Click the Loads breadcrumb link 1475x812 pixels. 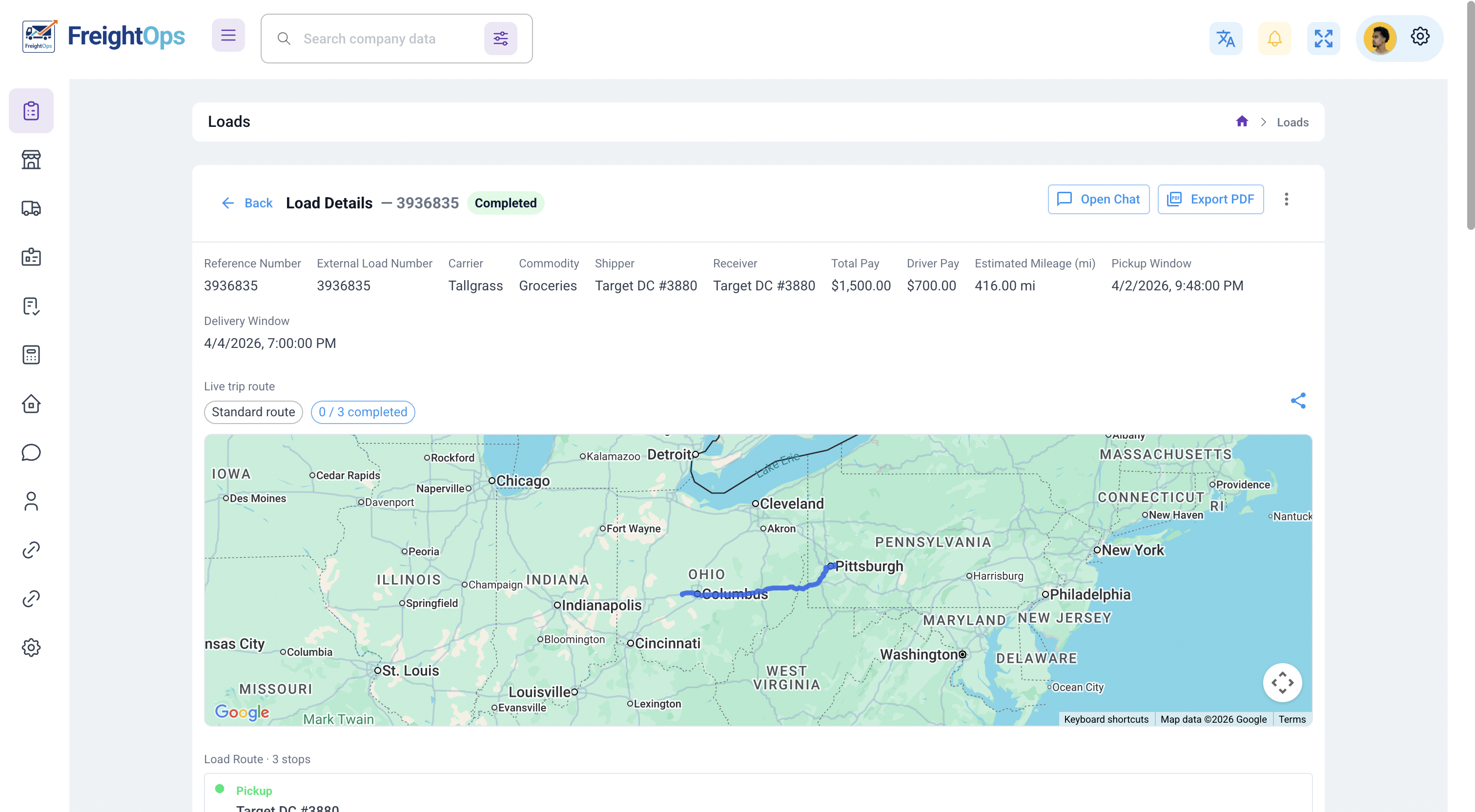point(1292,122)
